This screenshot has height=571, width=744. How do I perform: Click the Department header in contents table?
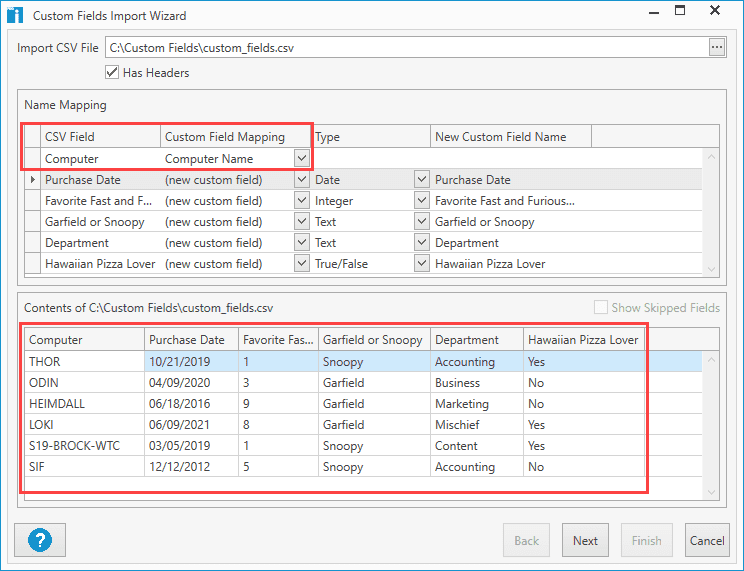(477, 340)
